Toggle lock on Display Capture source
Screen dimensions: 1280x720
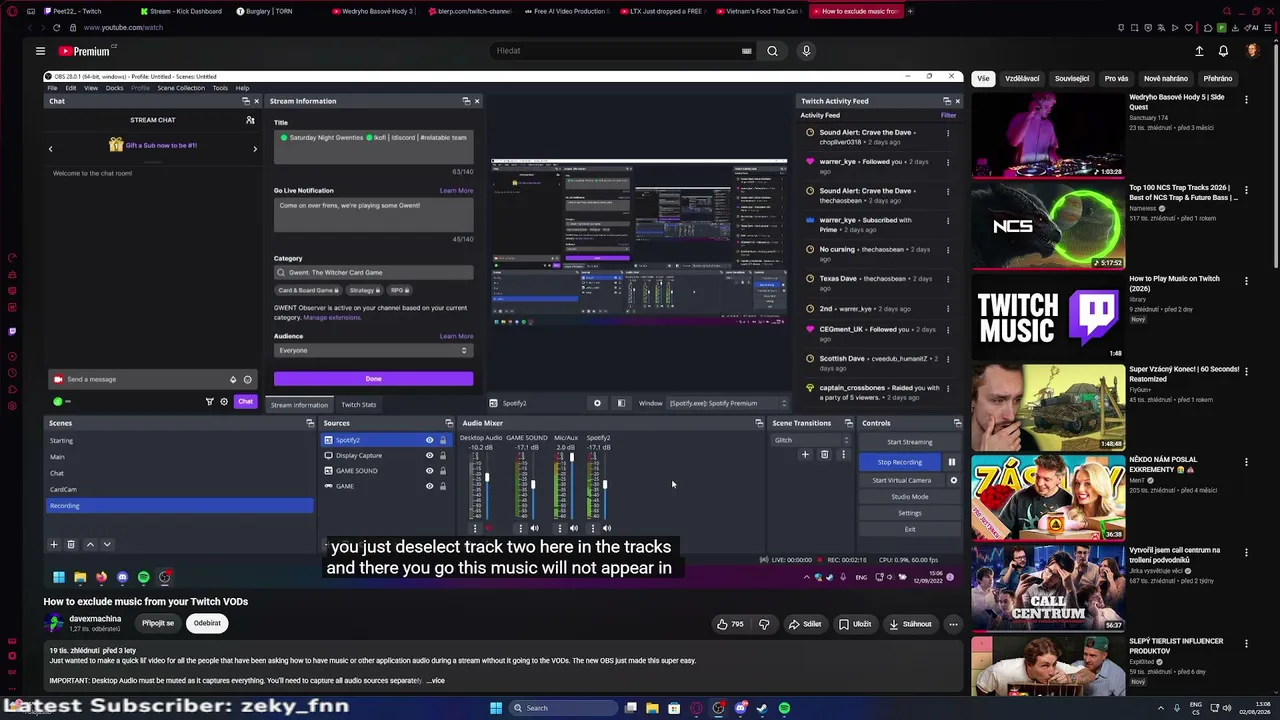pos(443,456)
